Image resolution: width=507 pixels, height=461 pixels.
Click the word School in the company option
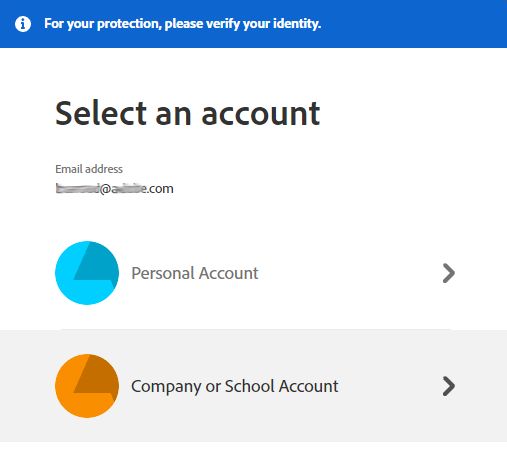[x=250, y=386]
